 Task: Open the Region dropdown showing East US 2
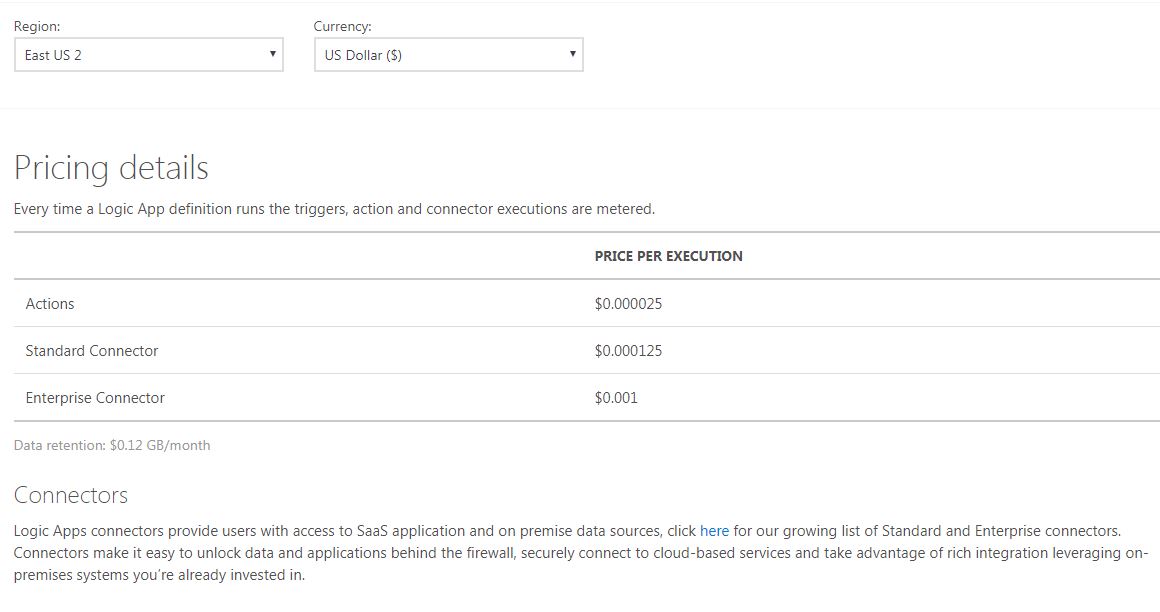[x=140, y=55]
